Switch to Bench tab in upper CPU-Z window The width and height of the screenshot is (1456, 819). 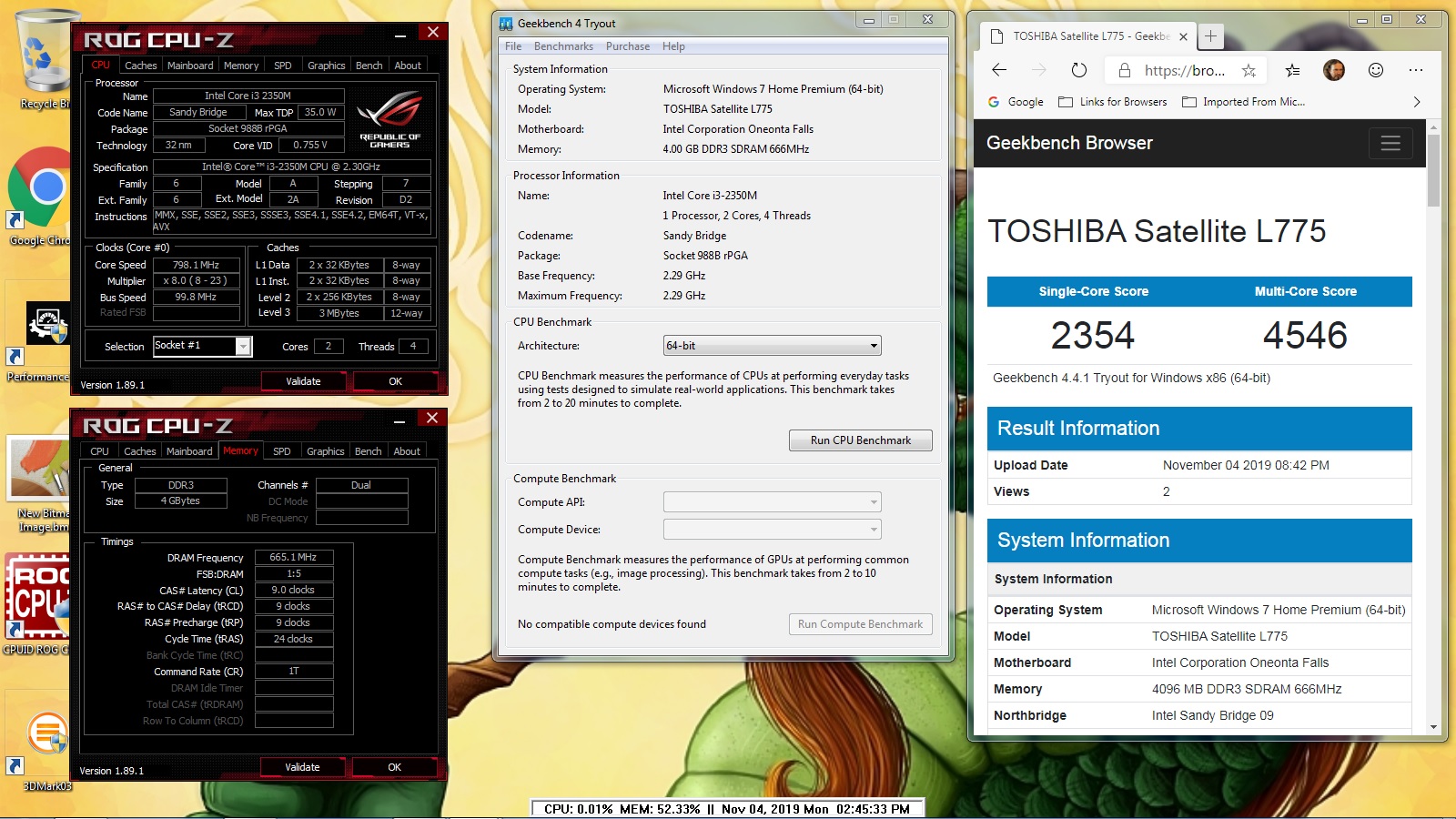coord(369,66)
